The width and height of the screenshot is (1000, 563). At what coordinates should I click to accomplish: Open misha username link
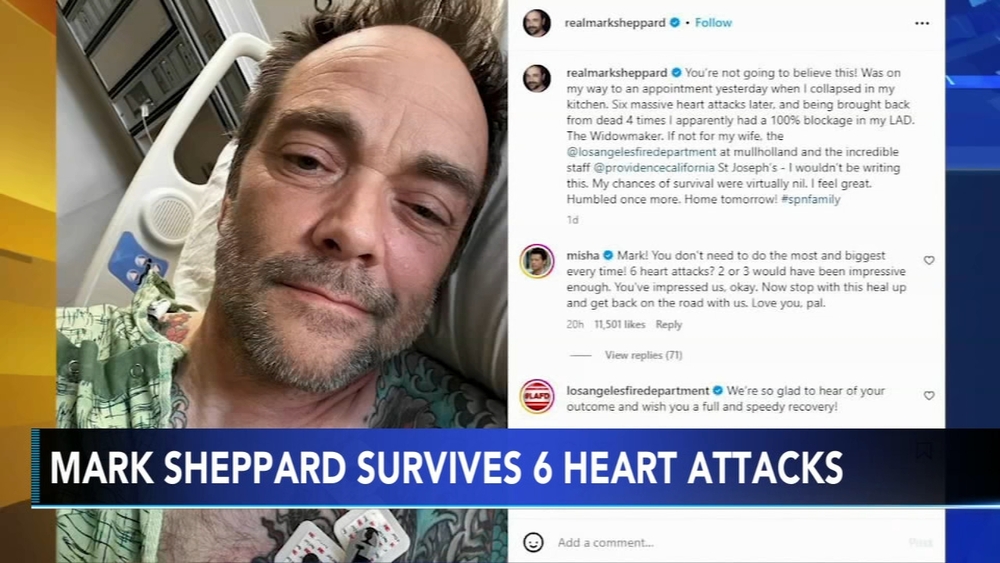(582, 255)
